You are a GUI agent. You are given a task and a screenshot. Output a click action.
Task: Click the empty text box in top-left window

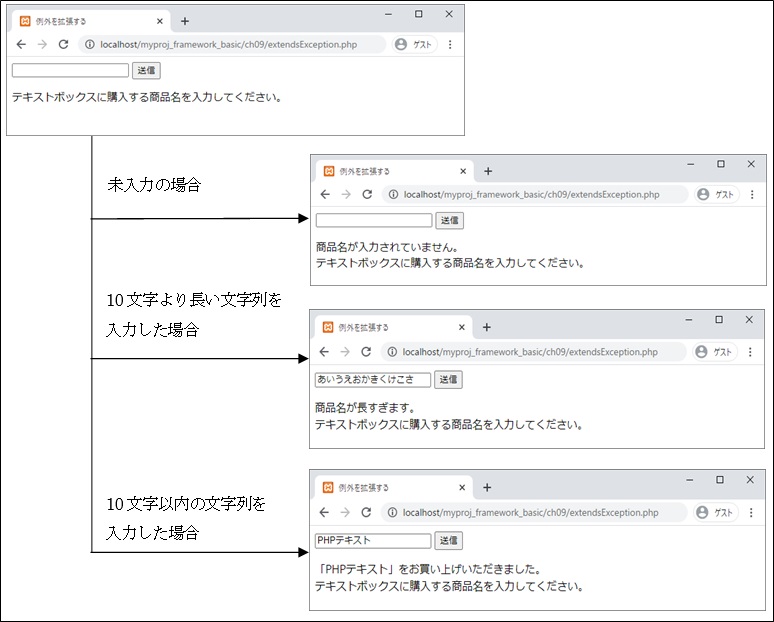[x=70, y=71]
